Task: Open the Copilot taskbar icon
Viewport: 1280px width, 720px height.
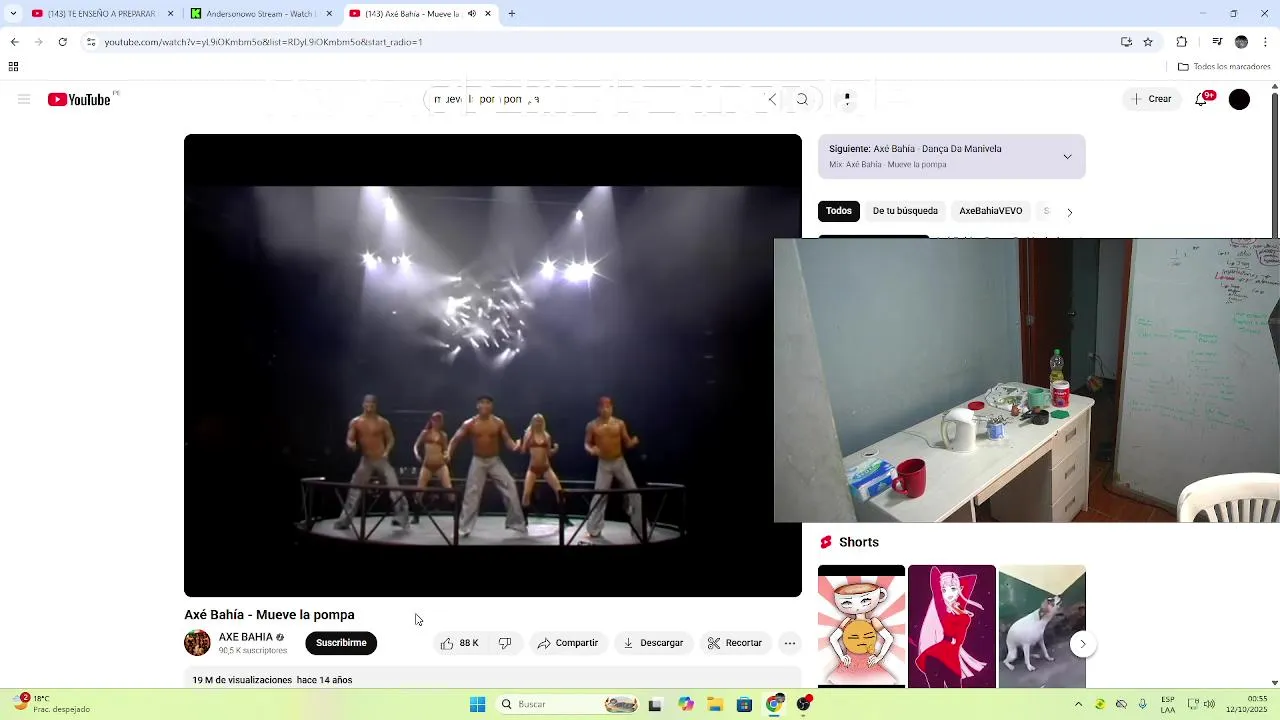Action: (x=685, y=704)
